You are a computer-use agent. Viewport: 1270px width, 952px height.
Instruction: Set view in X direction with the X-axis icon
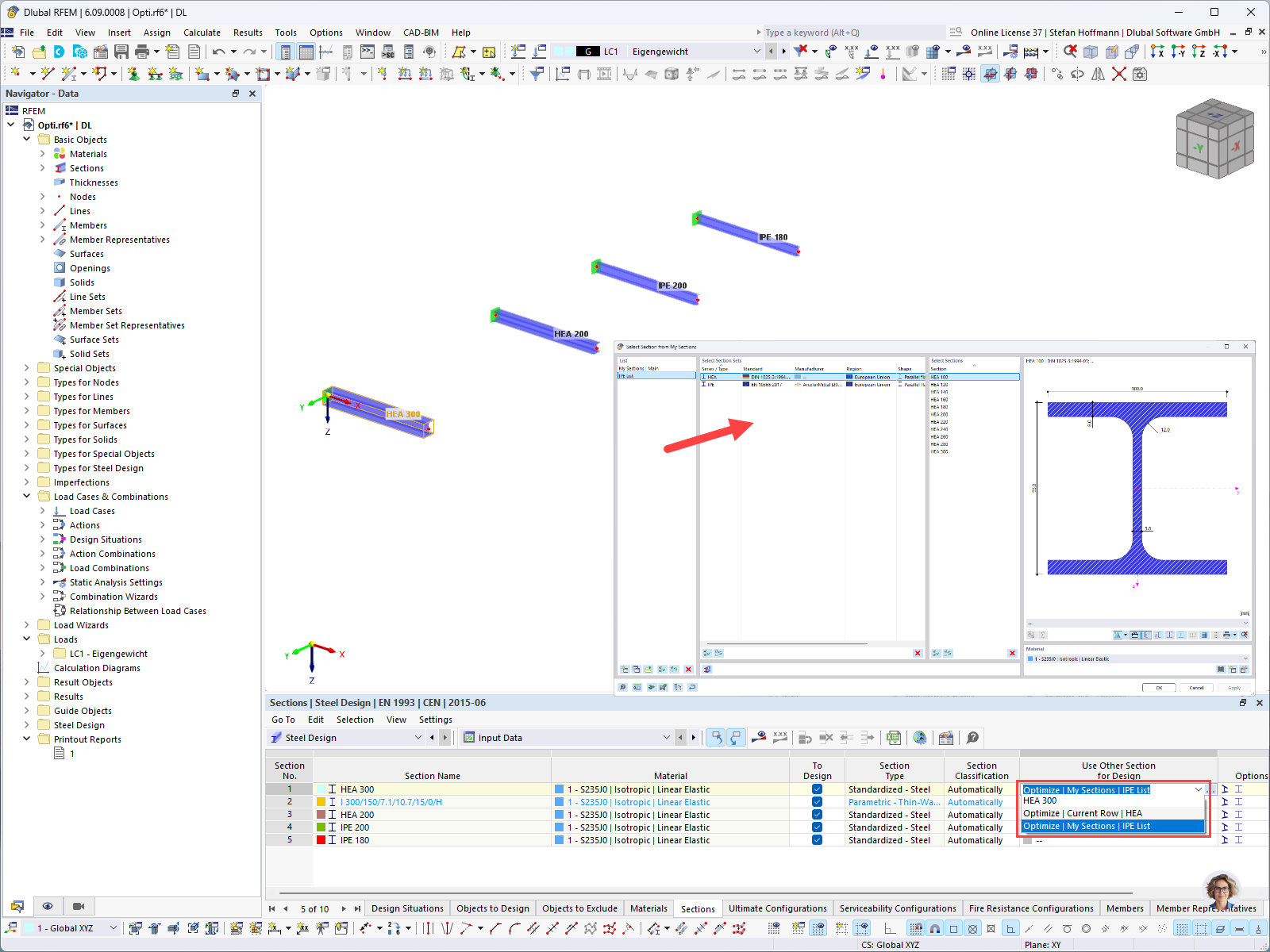tap(1157, 52)
